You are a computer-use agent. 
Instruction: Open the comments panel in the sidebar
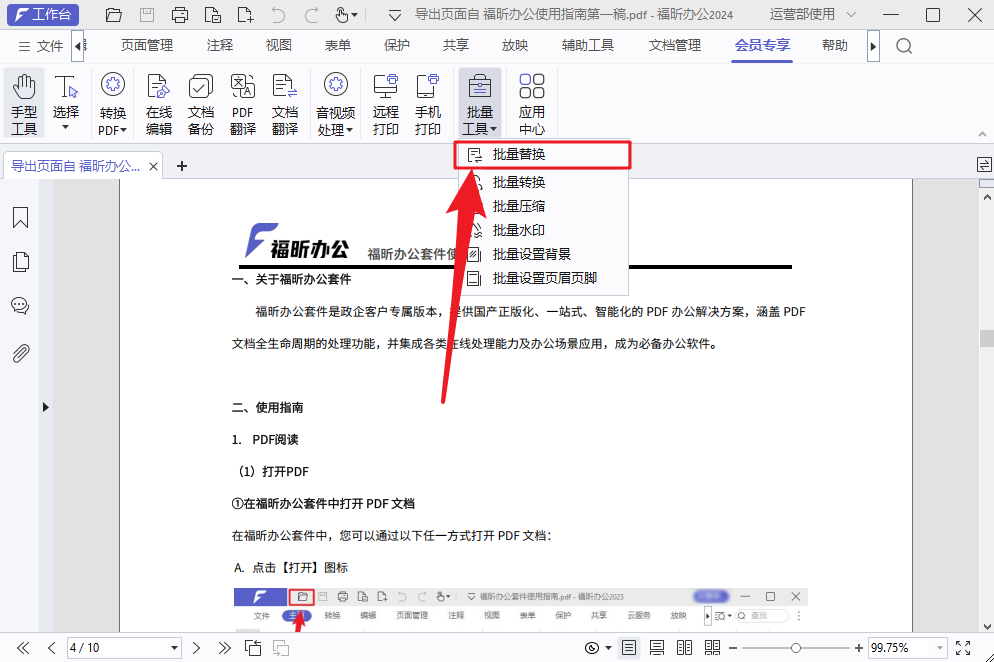(x=21, y=305)
